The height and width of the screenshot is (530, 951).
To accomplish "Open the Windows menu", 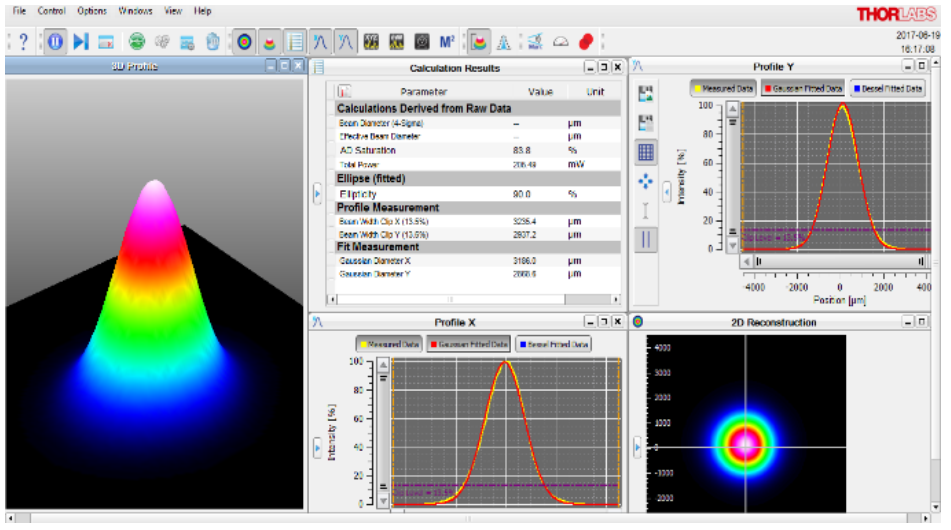I will pos(135,11).
